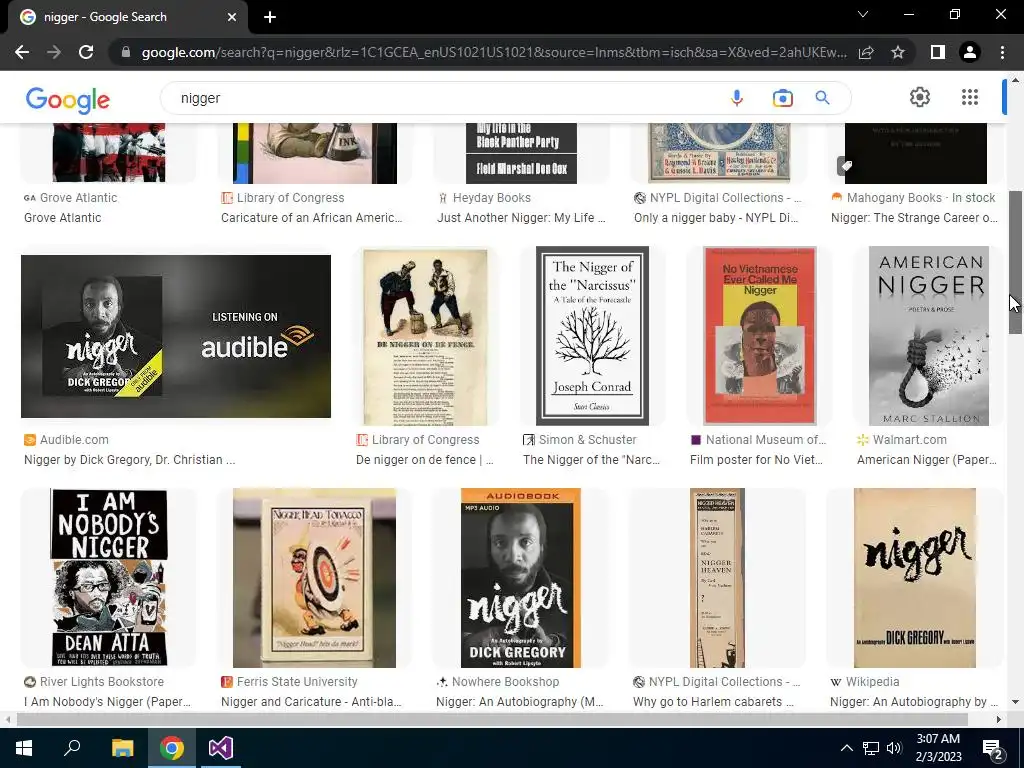Open the volume control in system tray
The image size is (1024, 768).
(x=894, y=748)
